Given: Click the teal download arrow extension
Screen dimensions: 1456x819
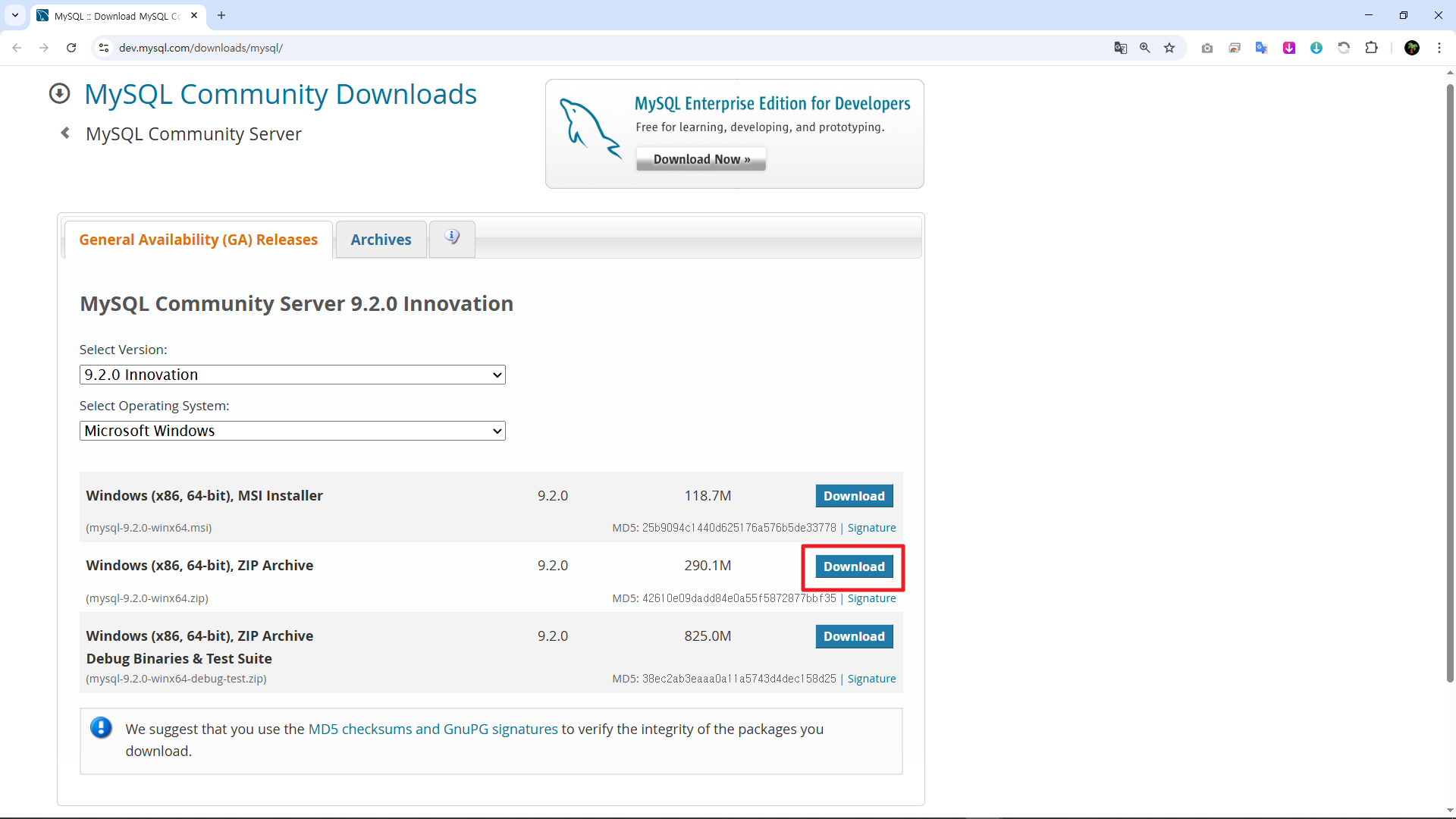Looking at the screenshot, I should [x=1316, y=48].
